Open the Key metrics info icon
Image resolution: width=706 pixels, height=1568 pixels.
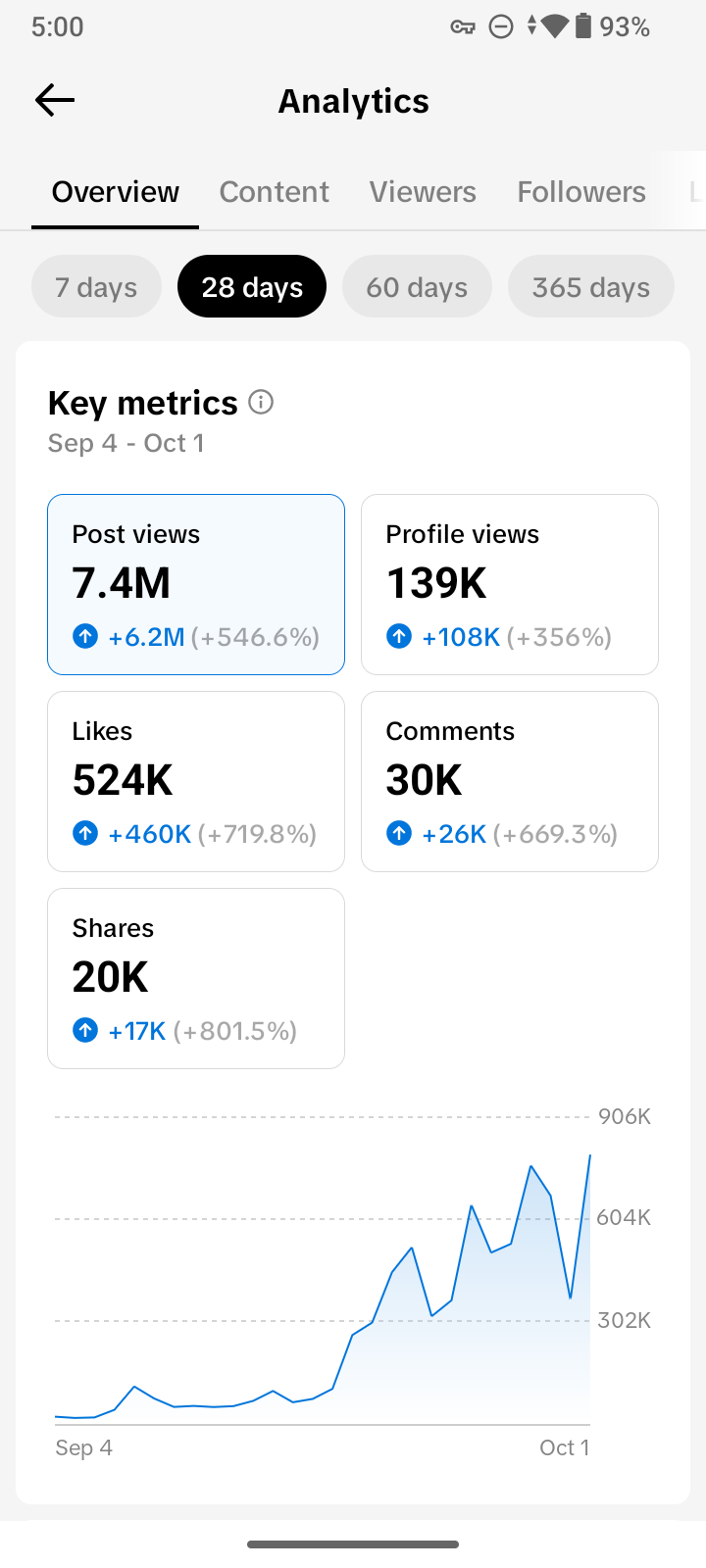pyautogui.click(x=261, y=402)
